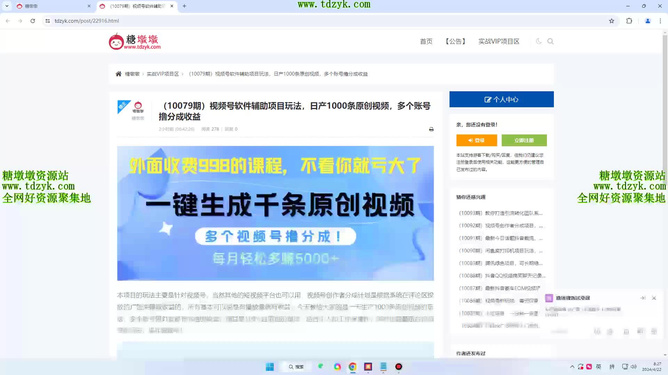Follow the 实战VIP项目区 breadcrumb link
Screen dimensions: 668x375
coord(163,74)
